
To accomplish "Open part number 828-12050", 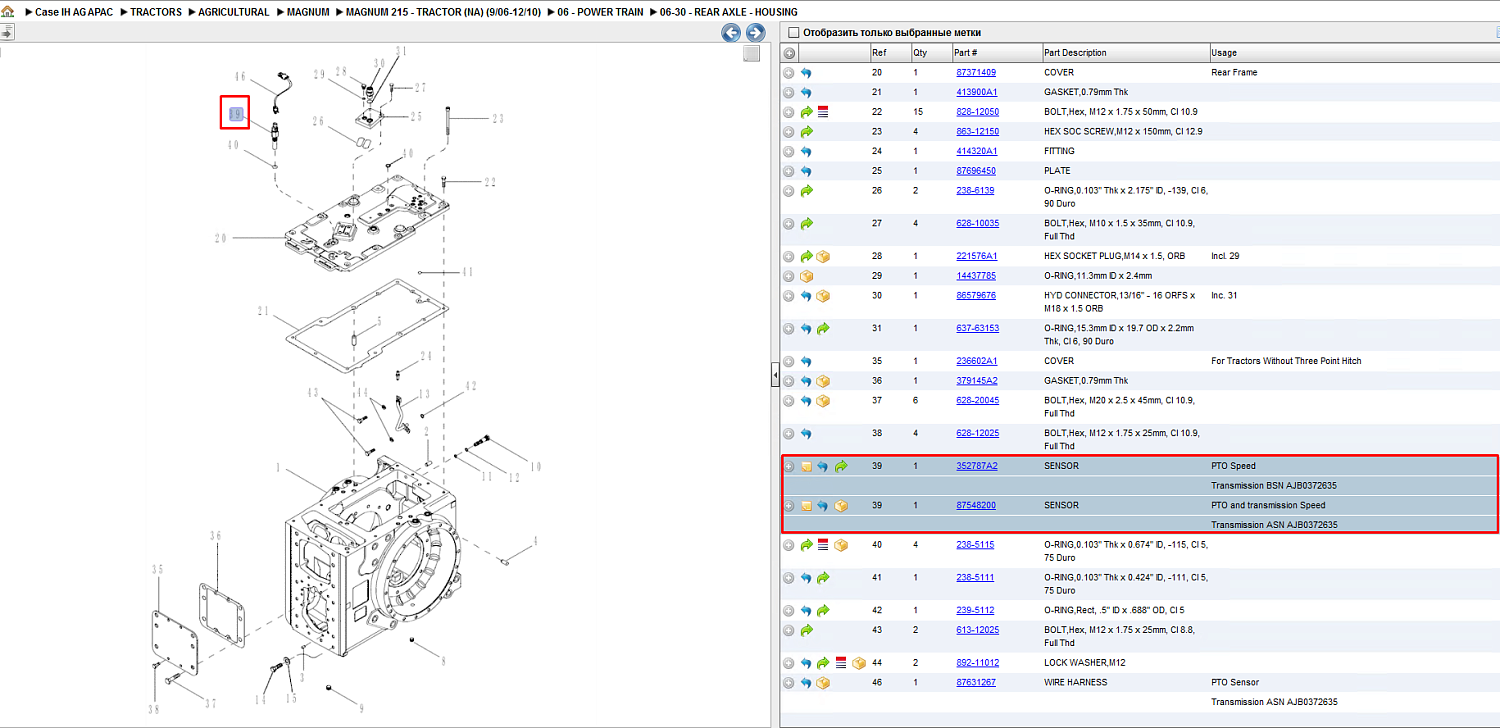I will pyautogui.click(x=977, y=112).
